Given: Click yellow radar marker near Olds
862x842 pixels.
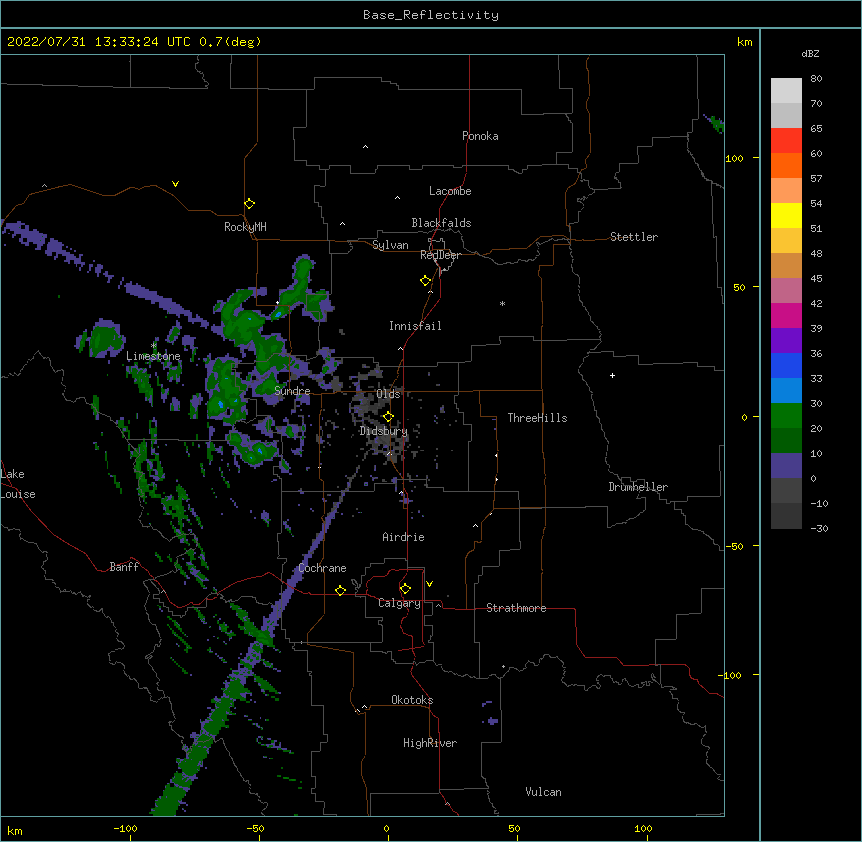Looking at the screenshot, I should [388, 417].
